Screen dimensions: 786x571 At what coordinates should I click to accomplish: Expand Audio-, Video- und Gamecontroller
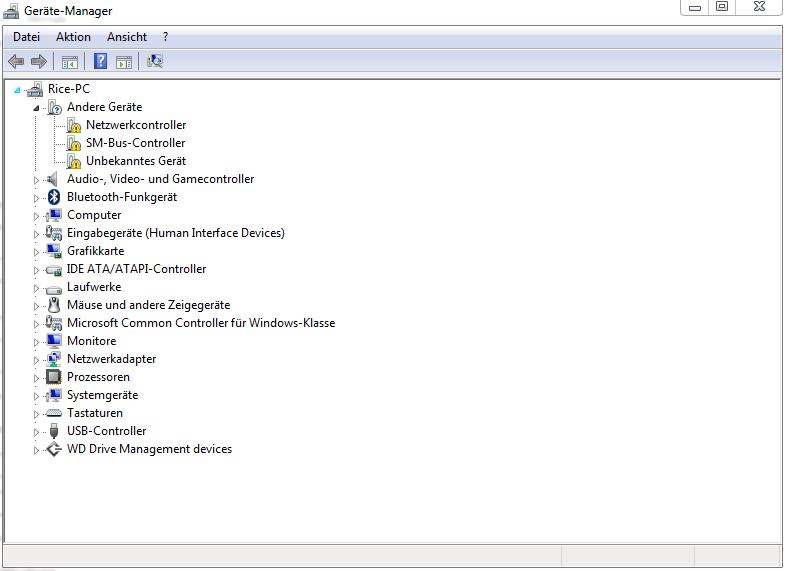[x=36, y=180]
